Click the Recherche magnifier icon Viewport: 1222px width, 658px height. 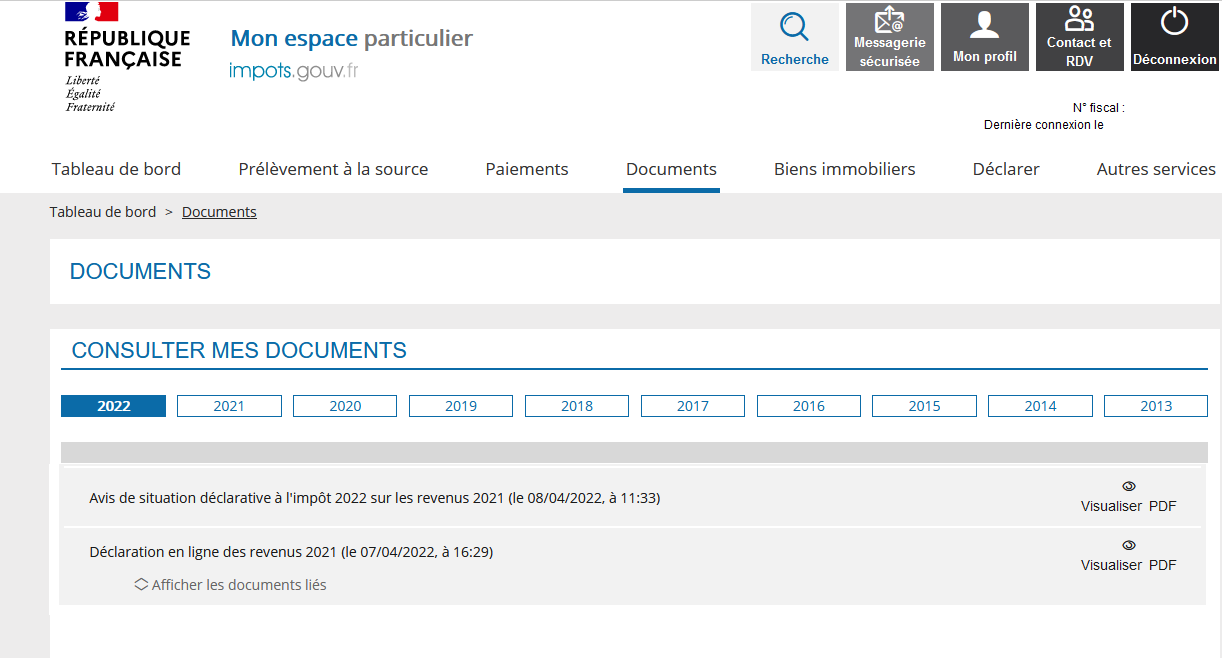click(x=794, y=27)
